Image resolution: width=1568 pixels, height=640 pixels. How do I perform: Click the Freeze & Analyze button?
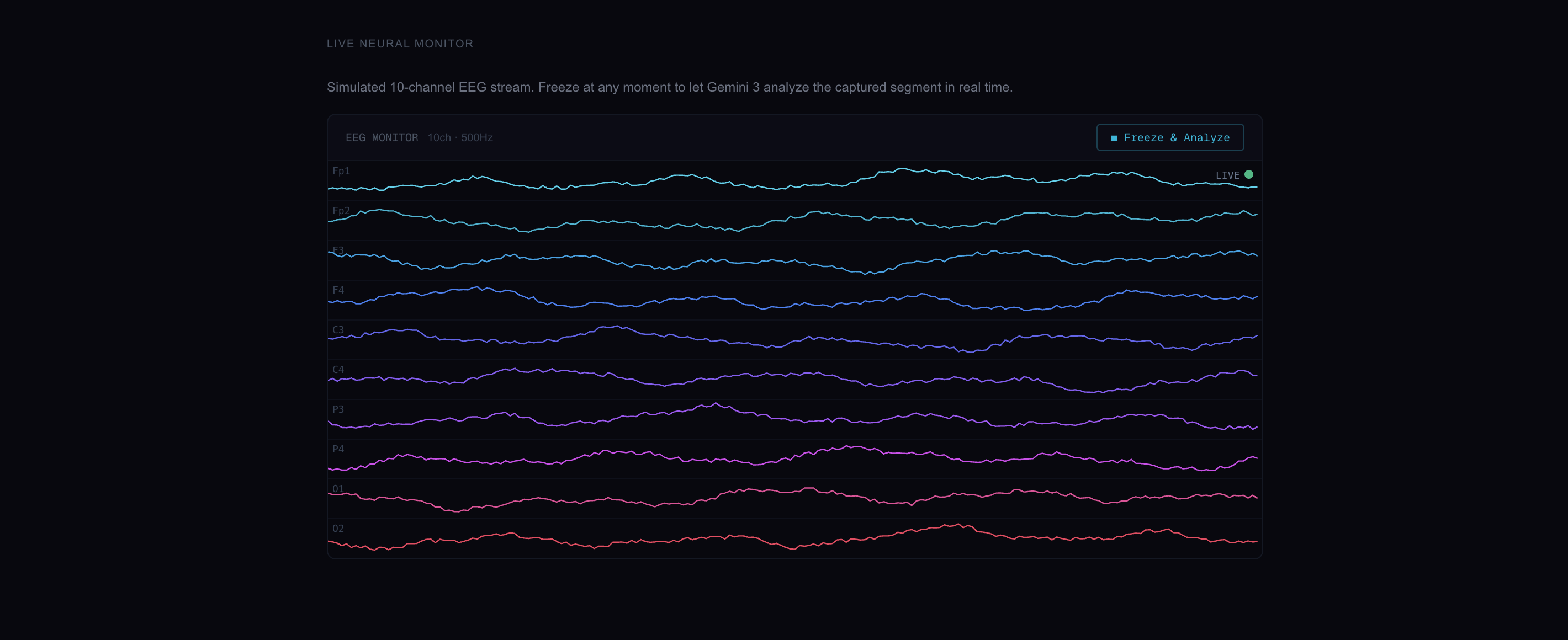point(1169,137)
